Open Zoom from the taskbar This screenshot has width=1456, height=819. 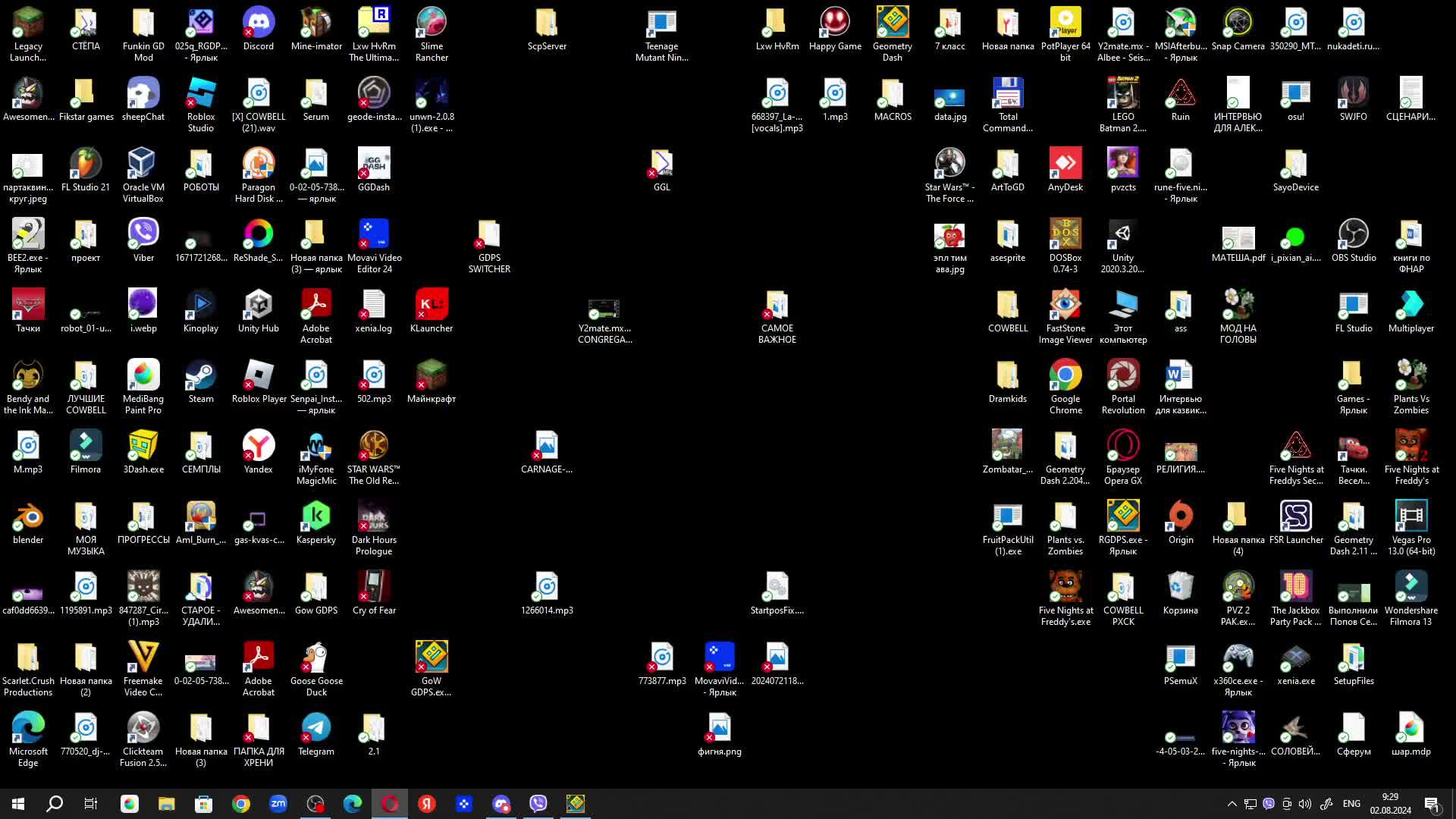[x=278, y=804]
